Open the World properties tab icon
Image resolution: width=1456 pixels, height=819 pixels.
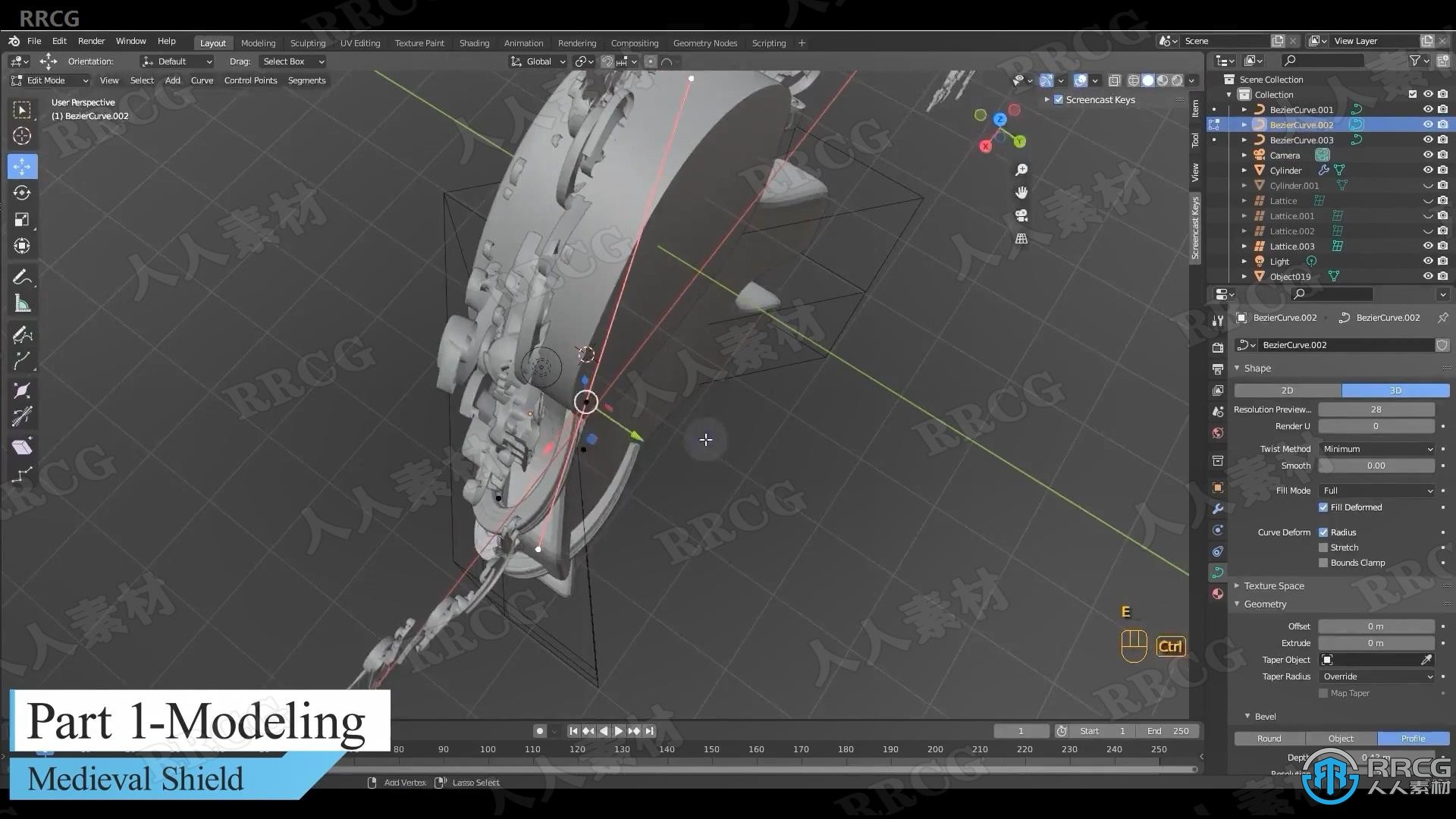[x=1217, y=433]
